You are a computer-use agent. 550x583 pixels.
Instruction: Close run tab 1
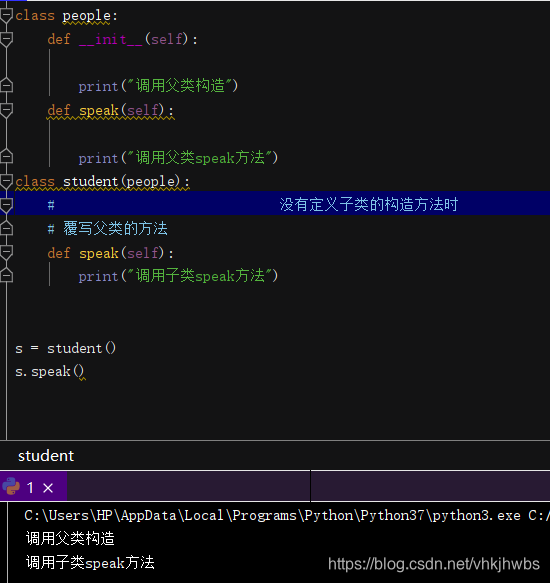coord(48,487)
